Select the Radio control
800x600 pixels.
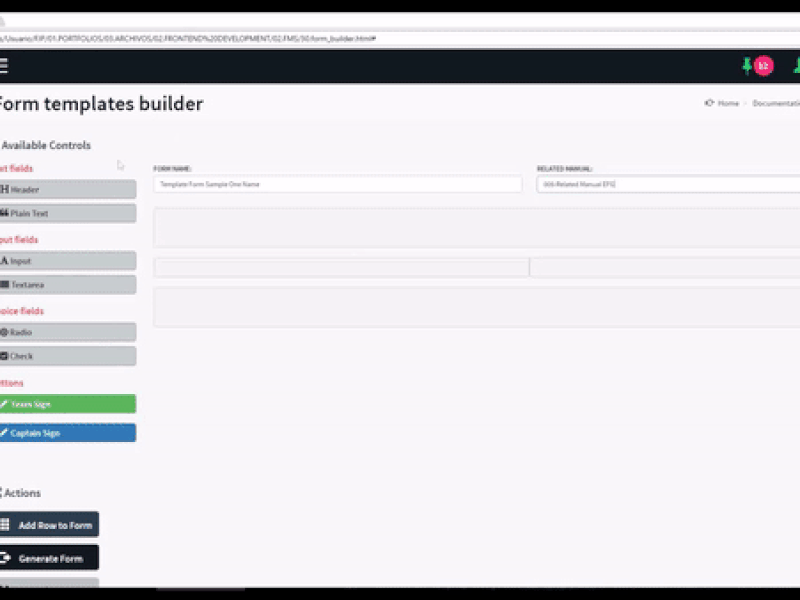(68, 332)
